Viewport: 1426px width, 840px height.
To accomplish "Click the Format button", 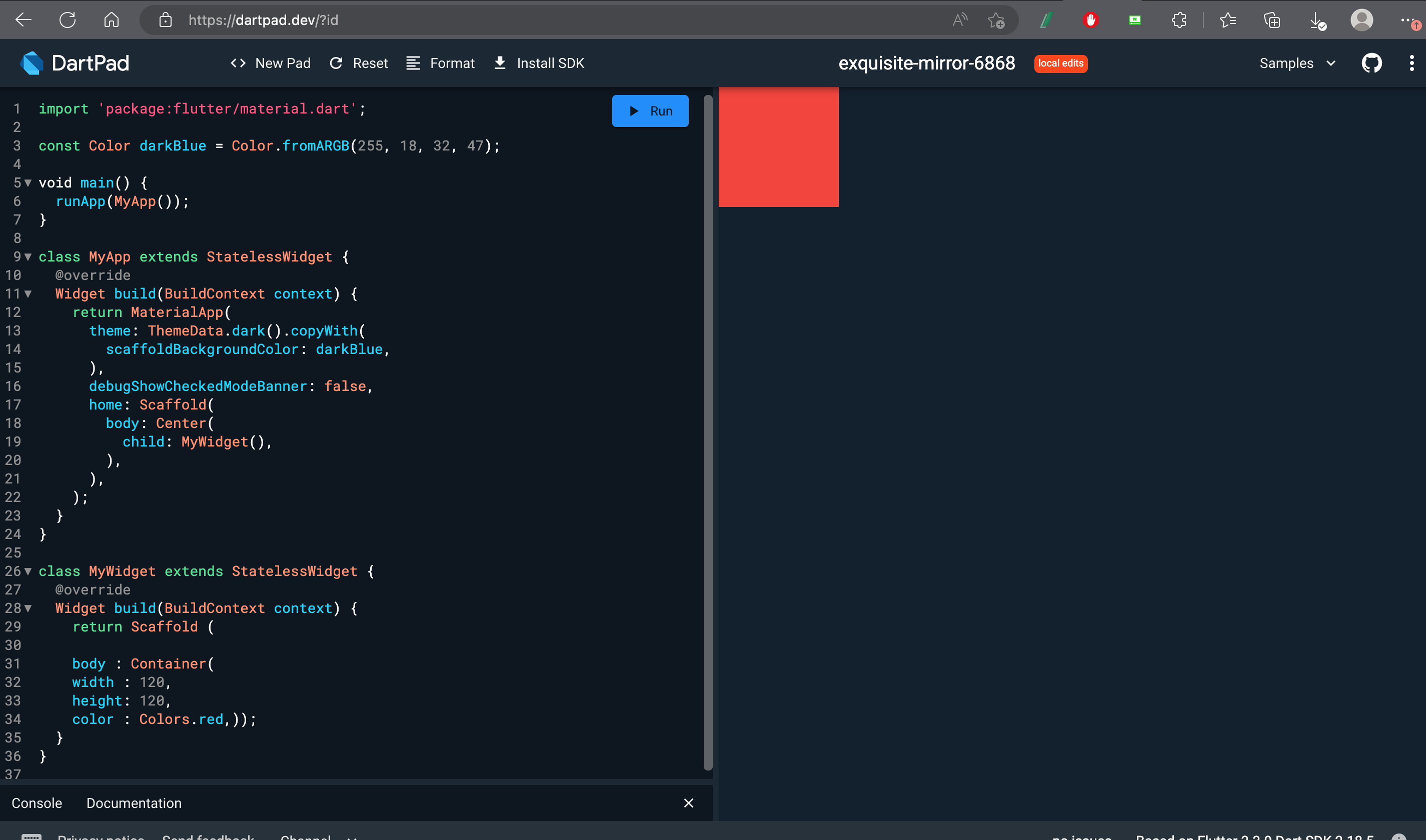I will tap(441, 63).
